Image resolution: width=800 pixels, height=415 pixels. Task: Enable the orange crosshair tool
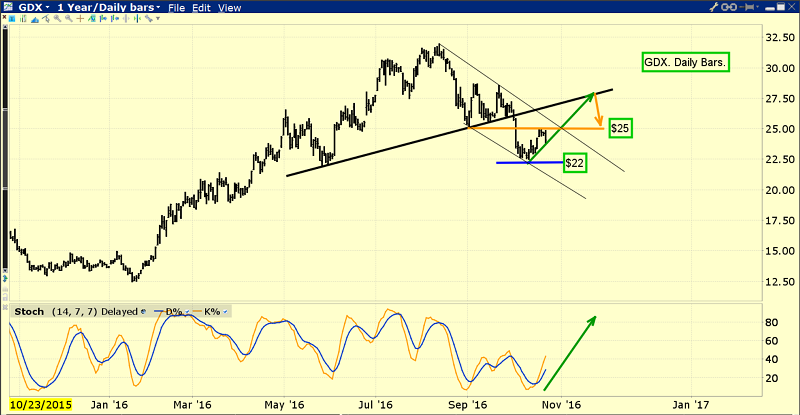(x=80, y=18)
